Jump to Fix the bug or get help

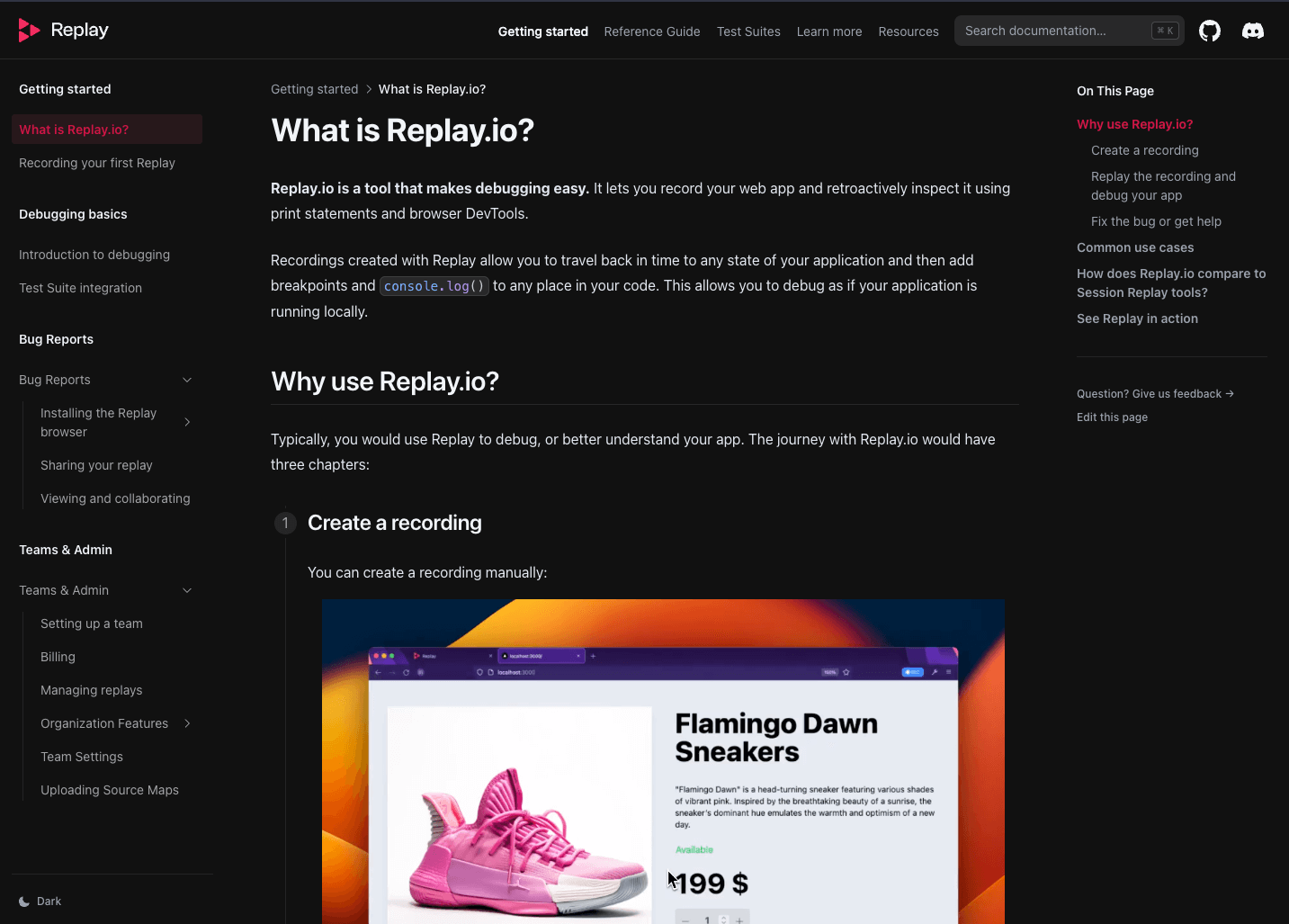tap(1156, 221)
